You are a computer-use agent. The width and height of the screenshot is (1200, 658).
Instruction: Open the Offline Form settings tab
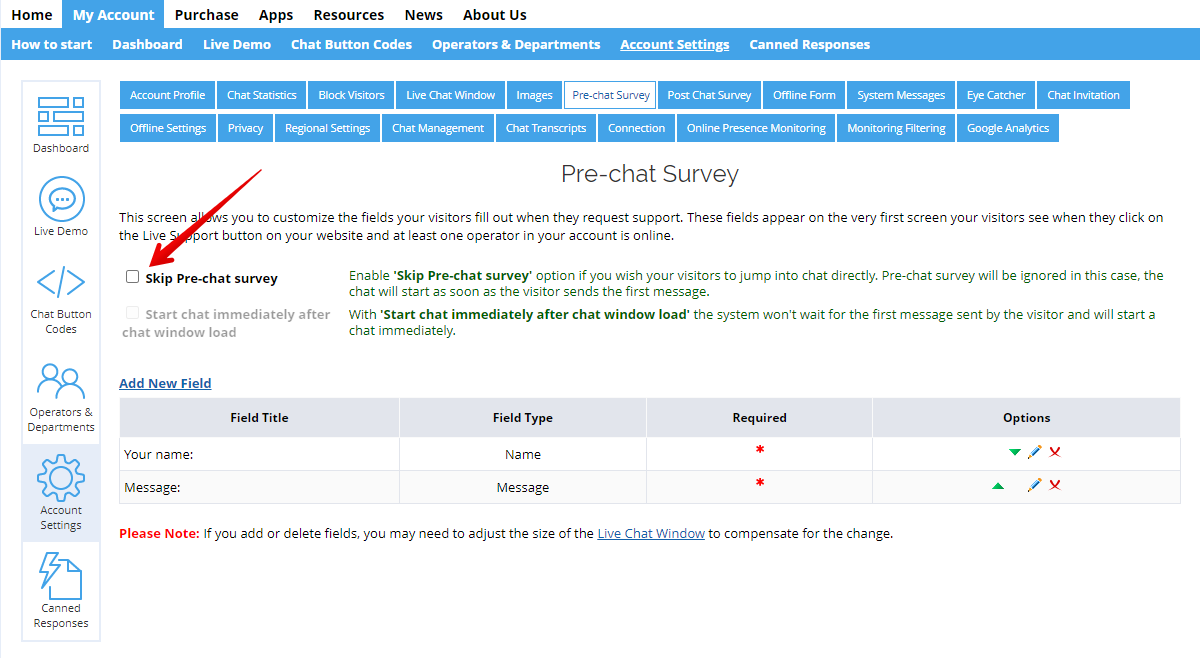point(803,94)
